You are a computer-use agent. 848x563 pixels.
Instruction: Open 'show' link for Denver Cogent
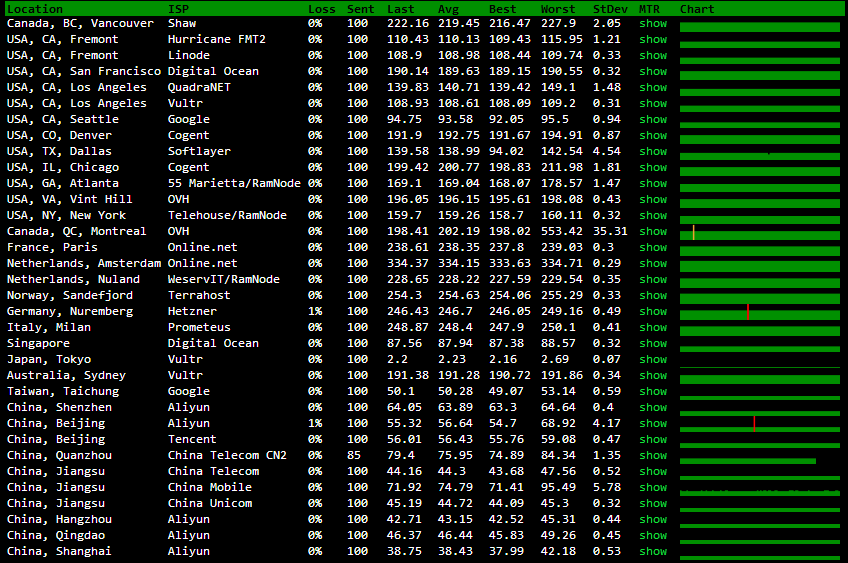pyautogui.click(x=653, y=136)
